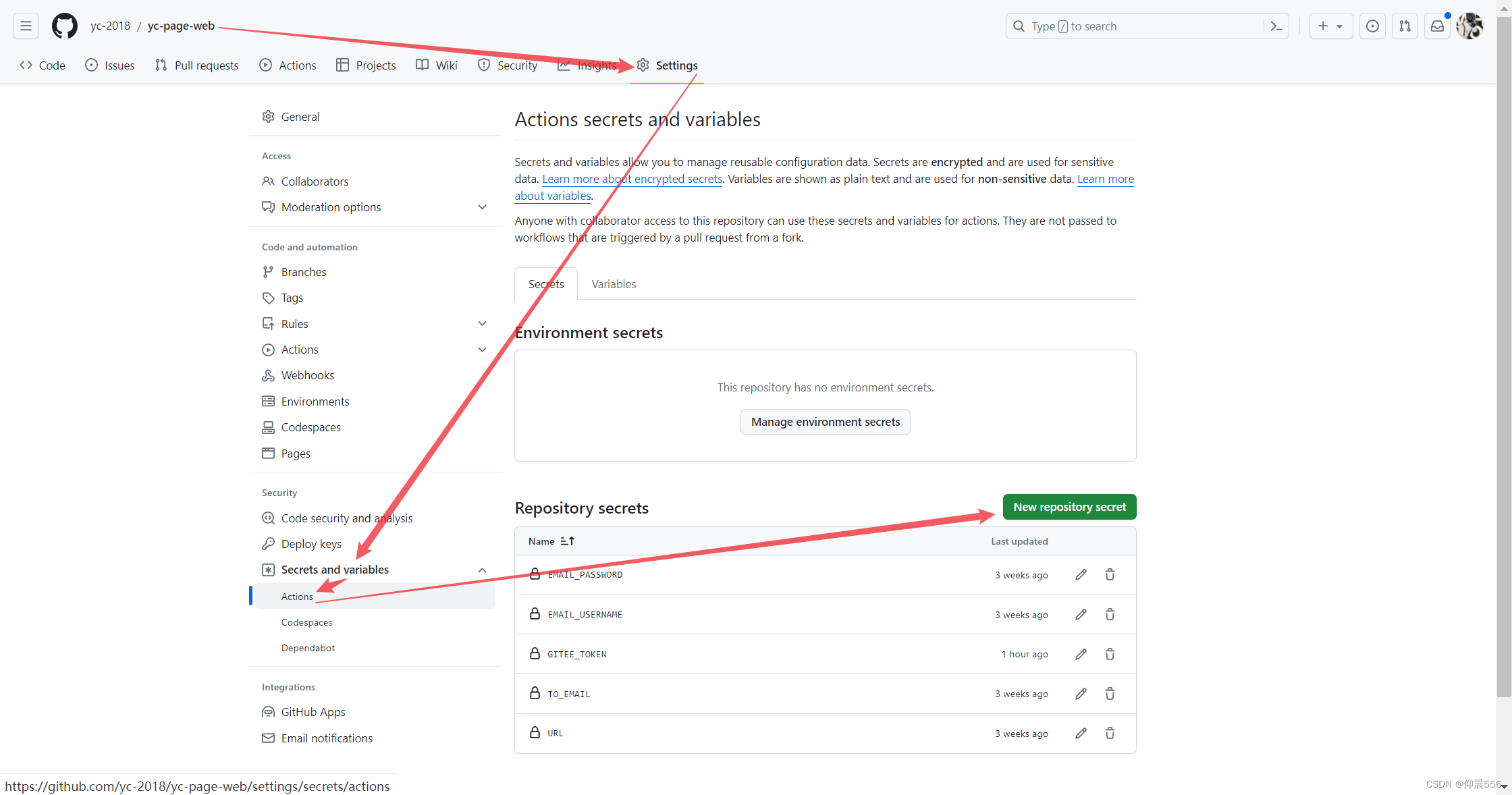This screenshot has height=795, width=1512.
Task: Click New repository secret button
Action: click(x=1069, y=506)
